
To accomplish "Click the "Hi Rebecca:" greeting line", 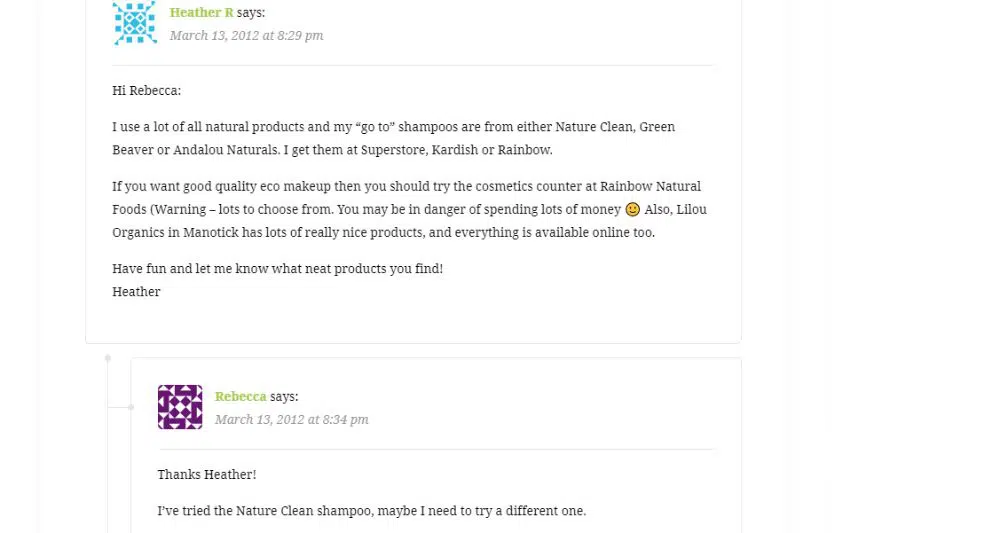I will 146,91.
